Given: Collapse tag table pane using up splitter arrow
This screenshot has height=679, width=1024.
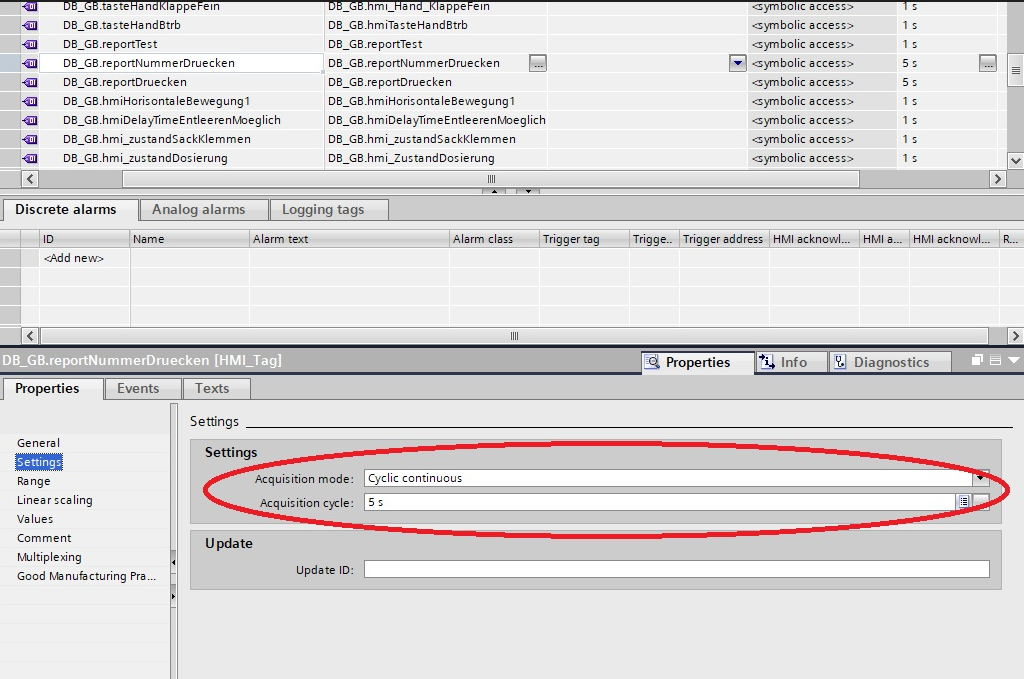Looking at the screenshot, I should pyautogui.click(x=494, y=191).
